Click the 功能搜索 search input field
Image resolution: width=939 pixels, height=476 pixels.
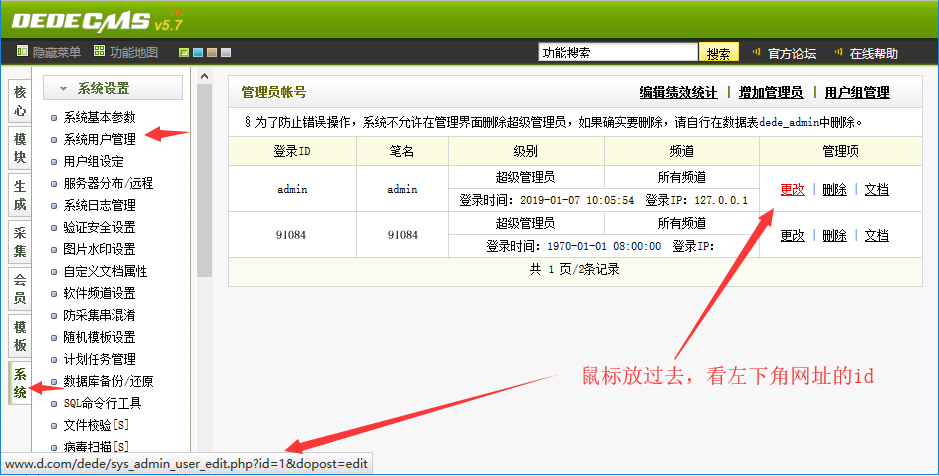(617, 52)
